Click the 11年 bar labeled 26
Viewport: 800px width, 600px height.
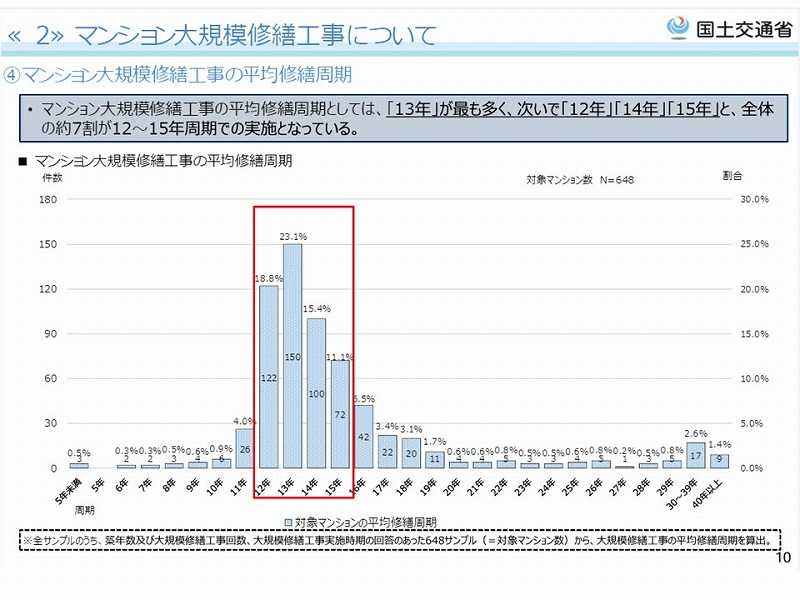click(245, 448)
